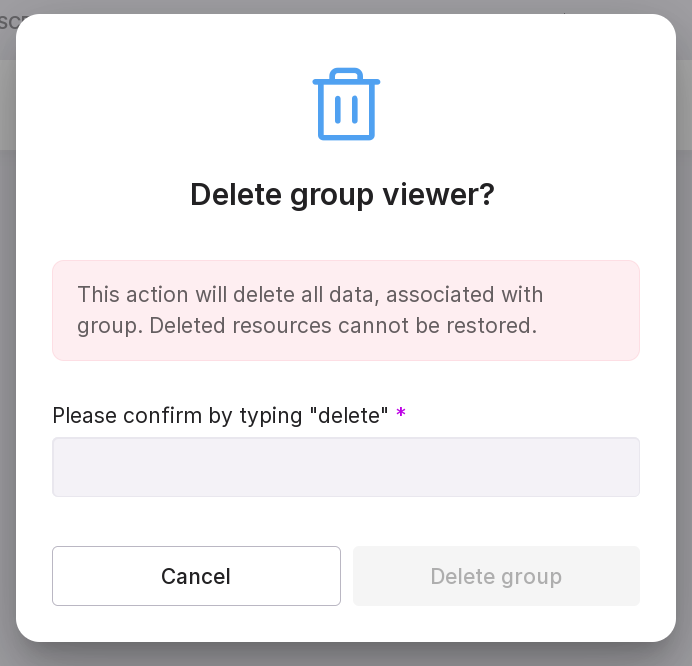Dismiss the dialog with Cancel
Screen dimensions: 692x666
(x=196, y=576)
